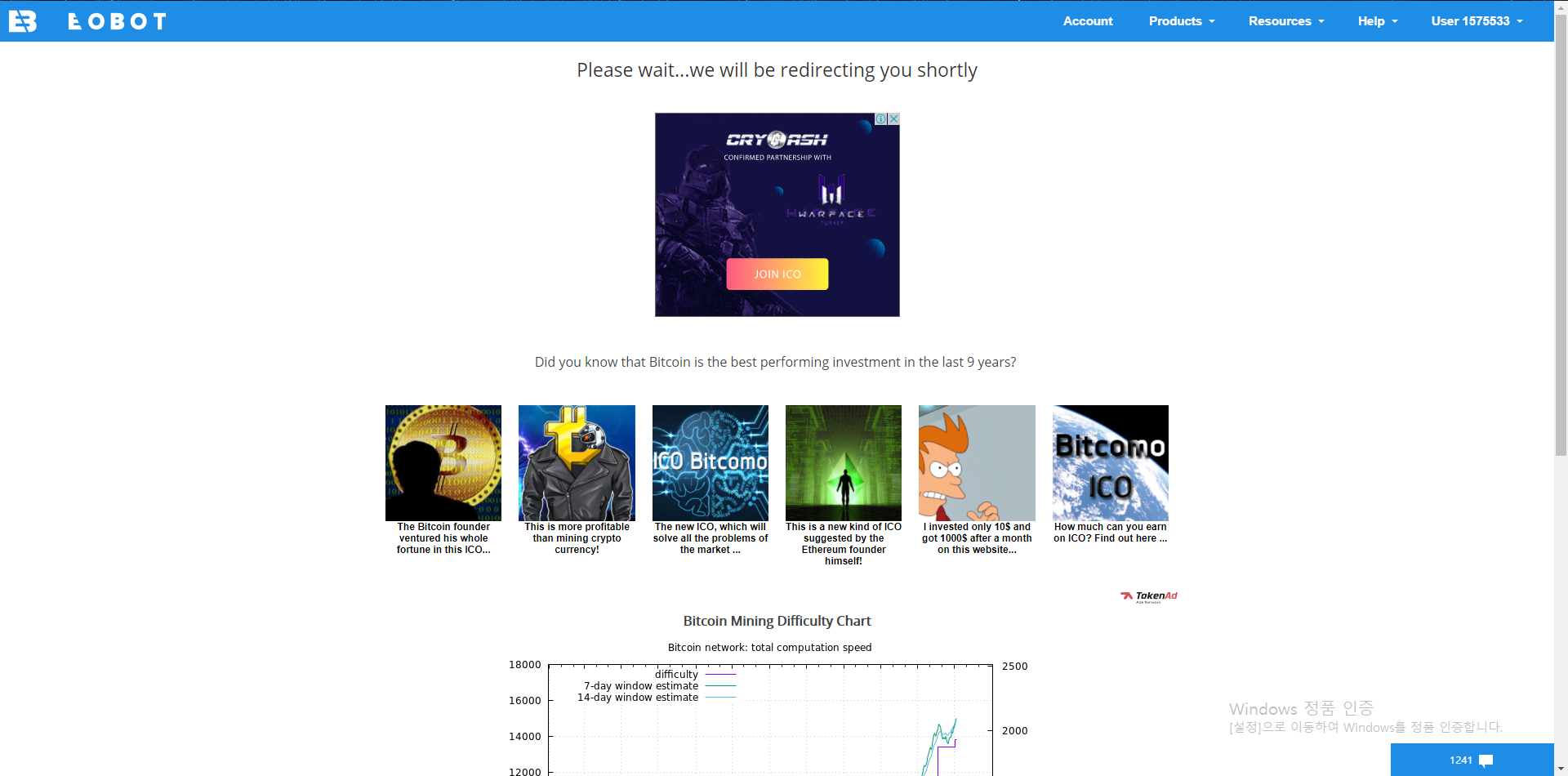Image resolution: width=1568 pixels, height=776 pixels.
Task: Click 'Please wait...we will be redirecting' text
Action: pos(777,70)
